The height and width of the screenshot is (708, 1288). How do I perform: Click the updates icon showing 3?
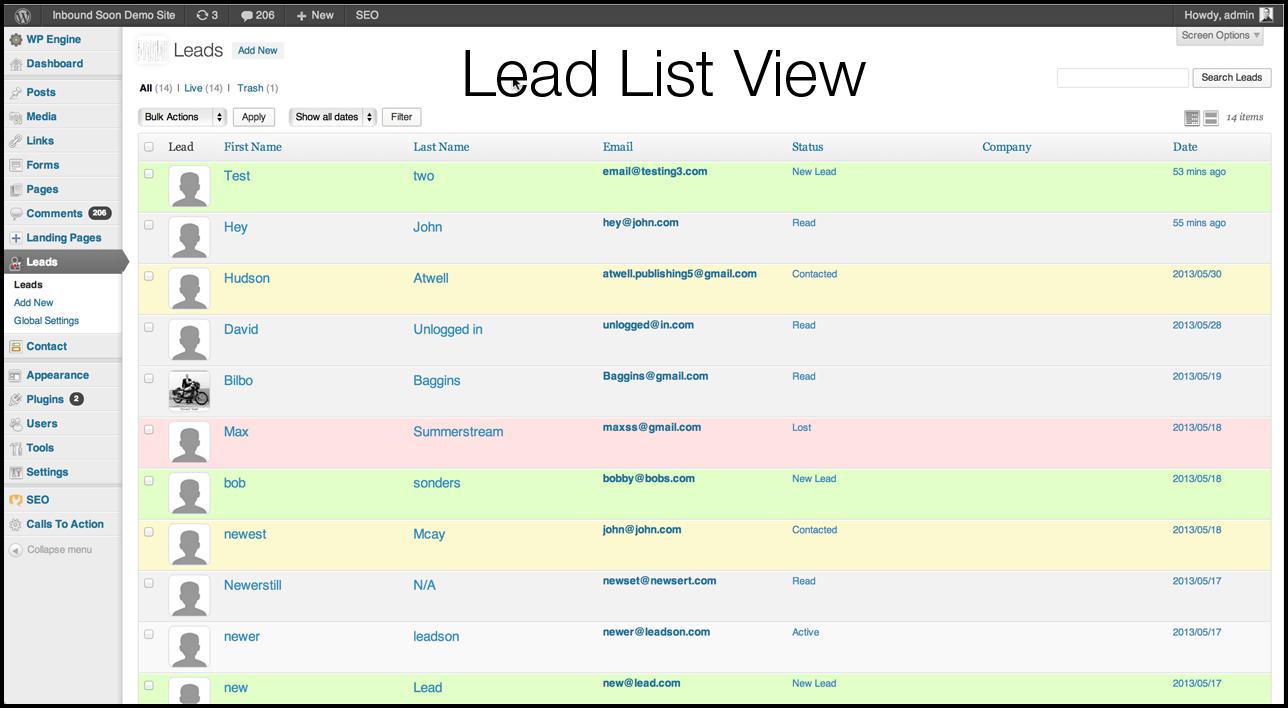(208, 15)
